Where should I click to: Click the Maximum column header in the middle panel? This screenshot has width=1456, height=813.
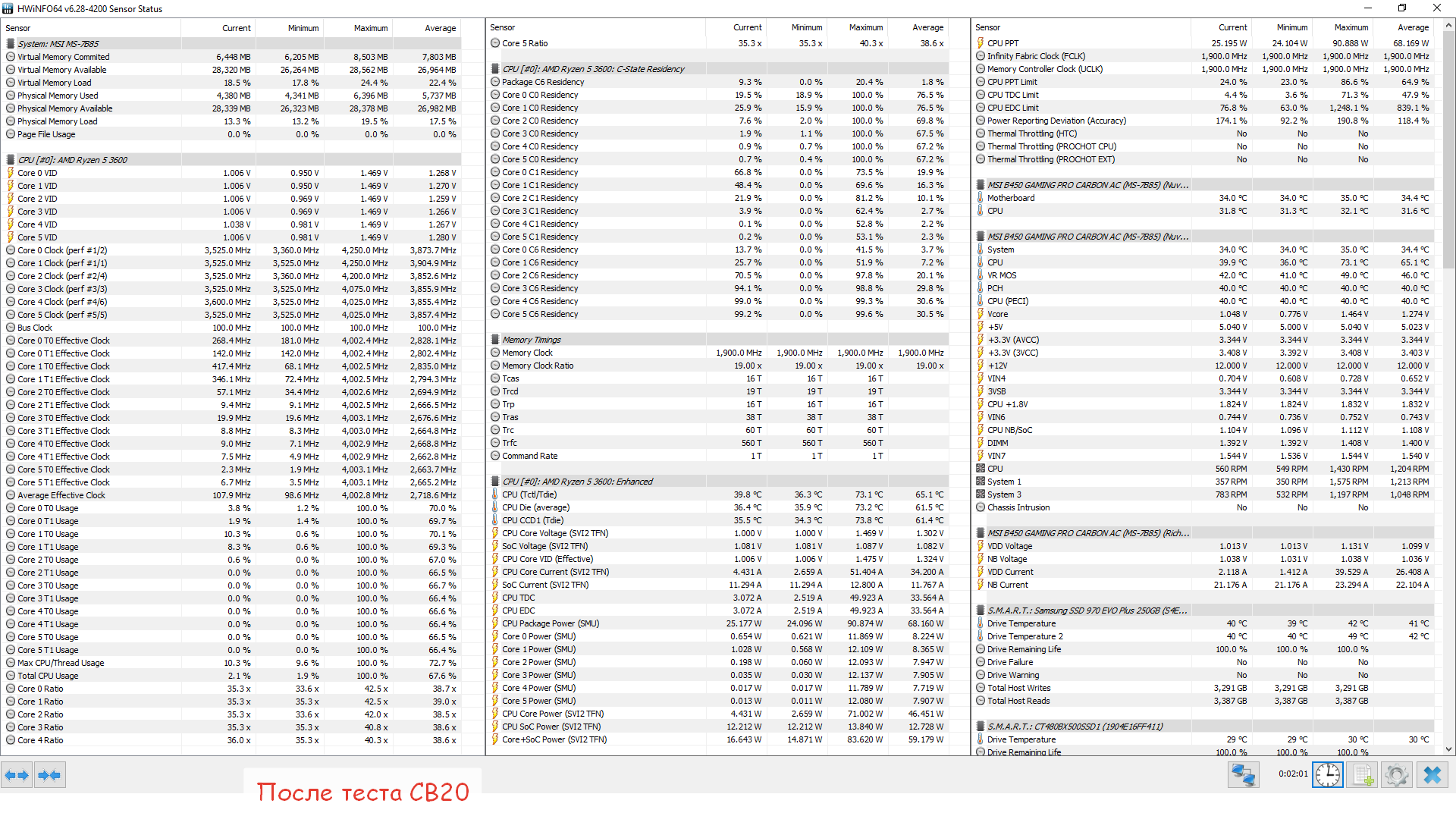(857, 27)
